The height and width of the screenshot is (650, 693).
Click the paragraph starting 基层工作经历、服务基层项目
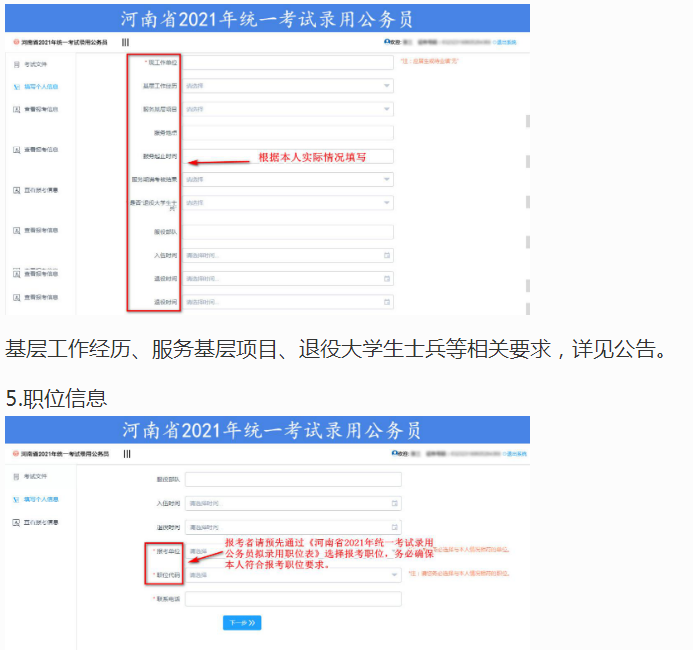point(336,349)
